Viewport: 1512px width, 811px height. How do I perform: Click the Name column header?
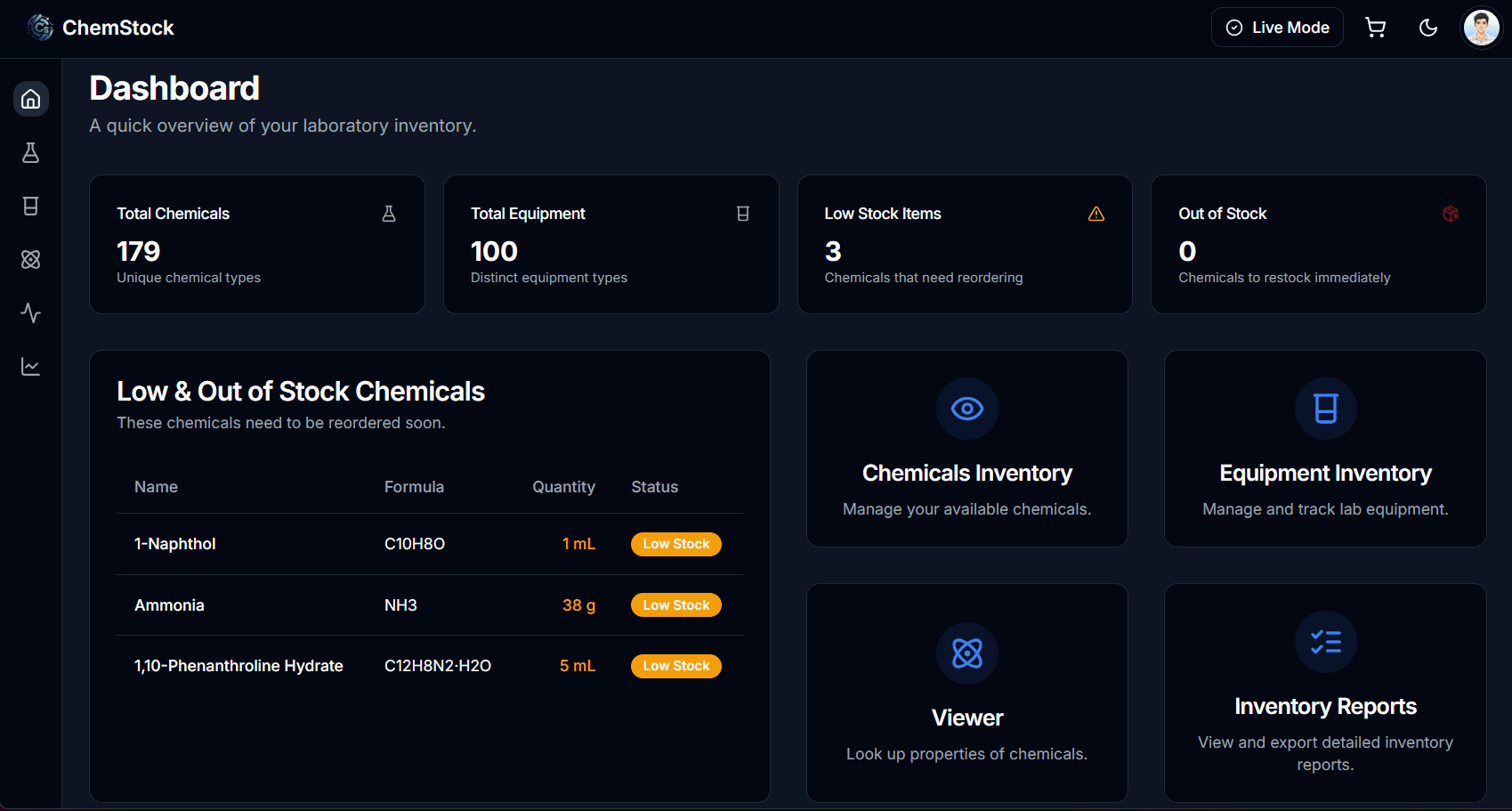(156, 487)
